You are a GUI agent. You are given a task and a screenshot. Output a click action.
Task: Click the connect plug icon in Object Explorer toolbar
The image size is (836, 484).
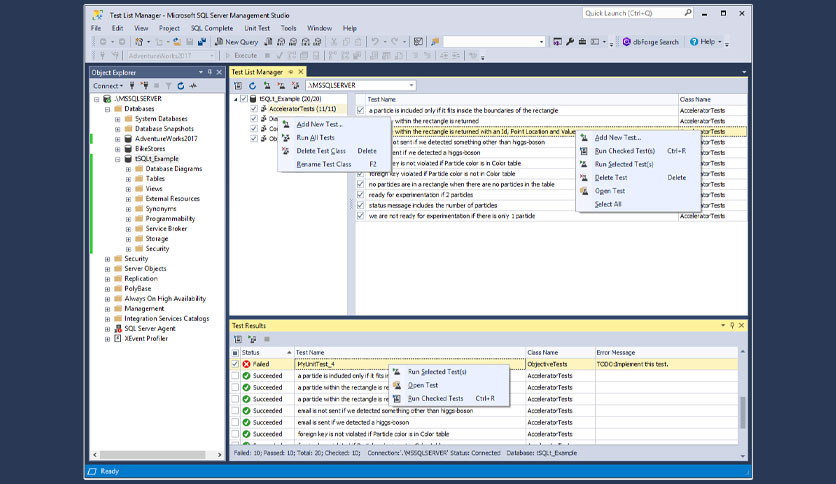click(132, 86)
